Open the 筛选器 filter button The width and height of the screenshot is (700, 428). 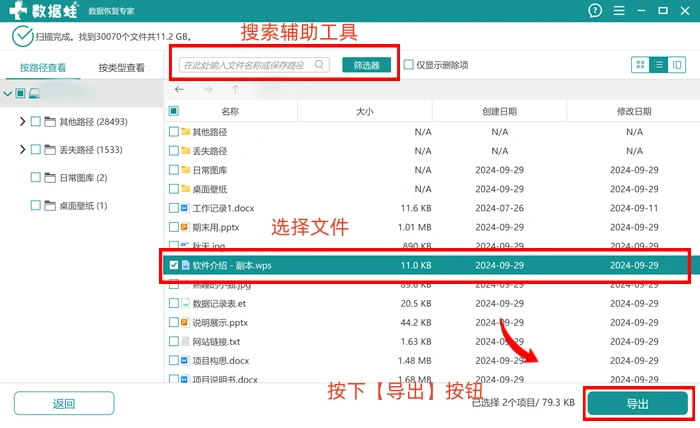coord(367,65)
